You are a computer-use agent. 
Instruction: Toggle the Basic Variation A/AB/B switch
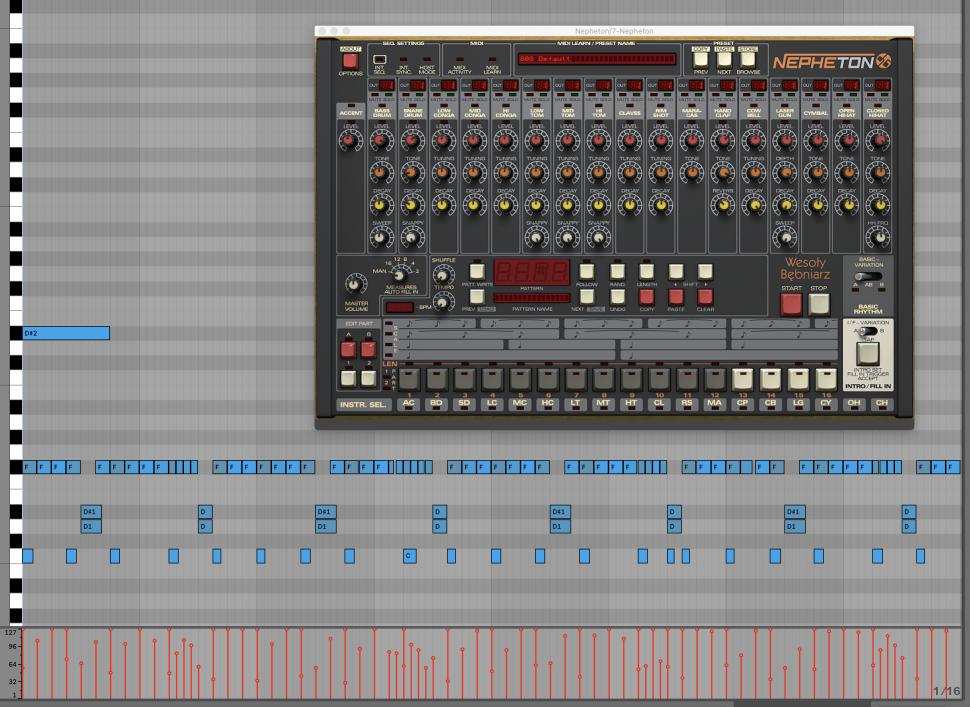[869, 276]
